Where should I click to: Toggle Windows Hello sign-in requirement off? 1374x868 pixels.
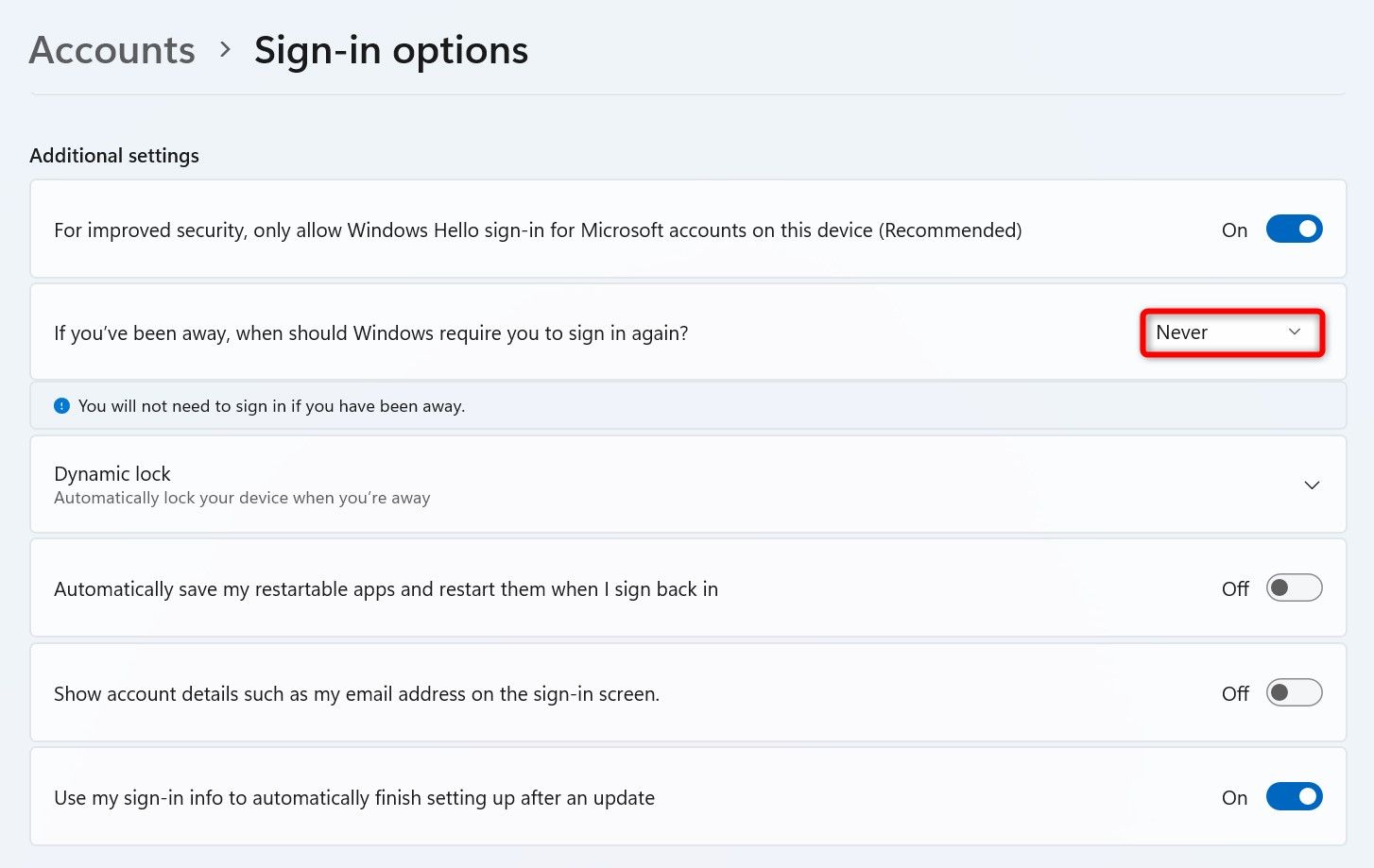click(1295, 229)
